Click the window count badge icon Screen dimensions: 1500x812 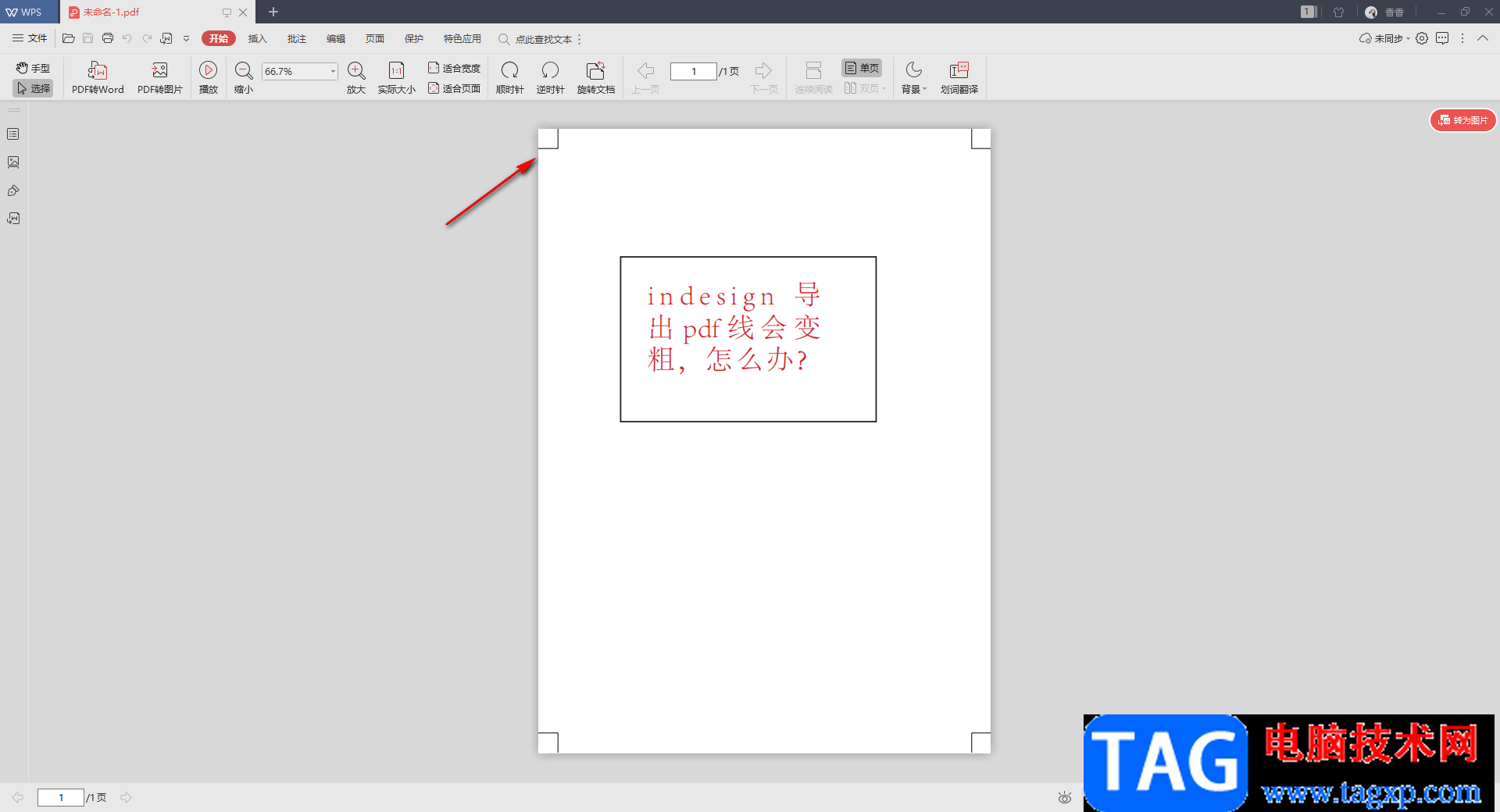coord(1309,12)
